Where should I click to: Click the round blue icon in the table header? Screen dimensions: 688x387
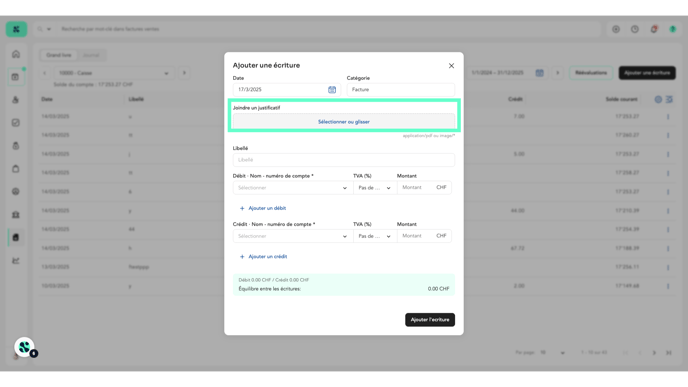pyautogui.click(x=658, y=100)
